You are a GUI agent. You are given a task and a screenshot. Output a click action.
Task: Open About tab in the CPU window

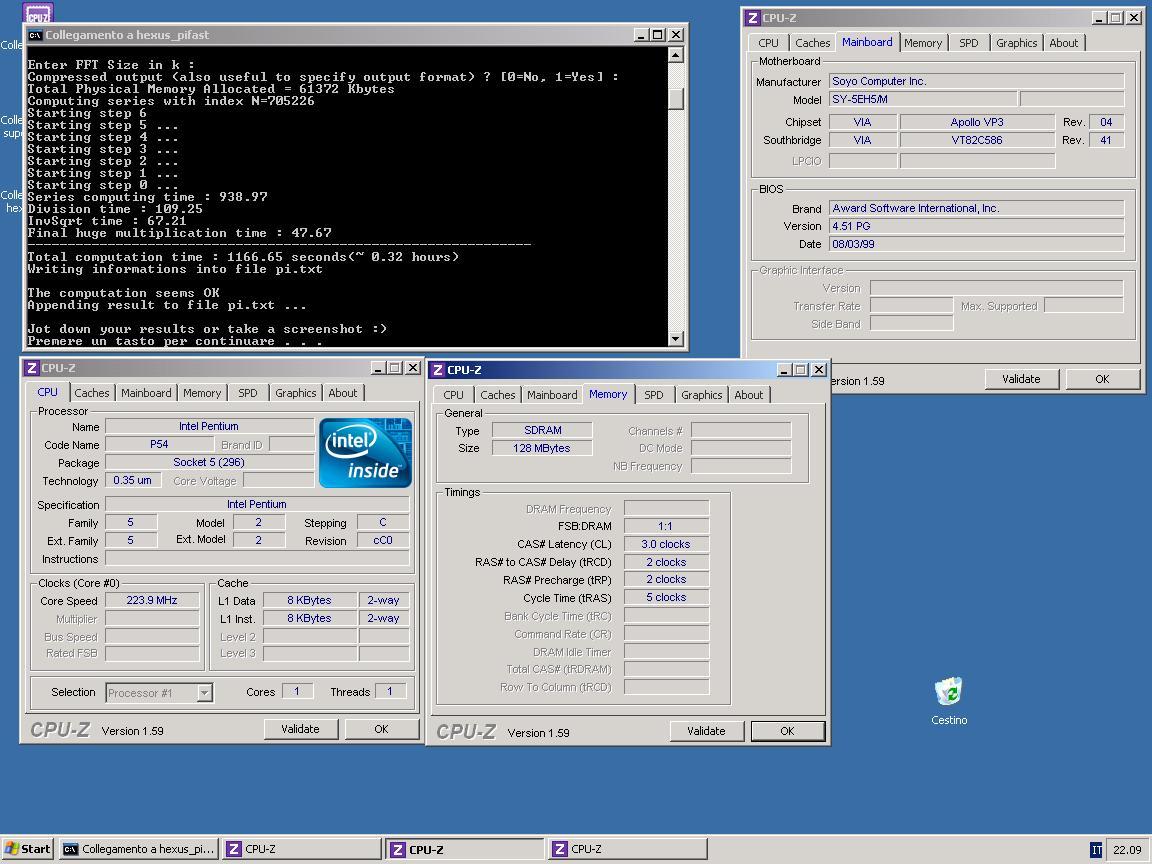tap(342, 393)
